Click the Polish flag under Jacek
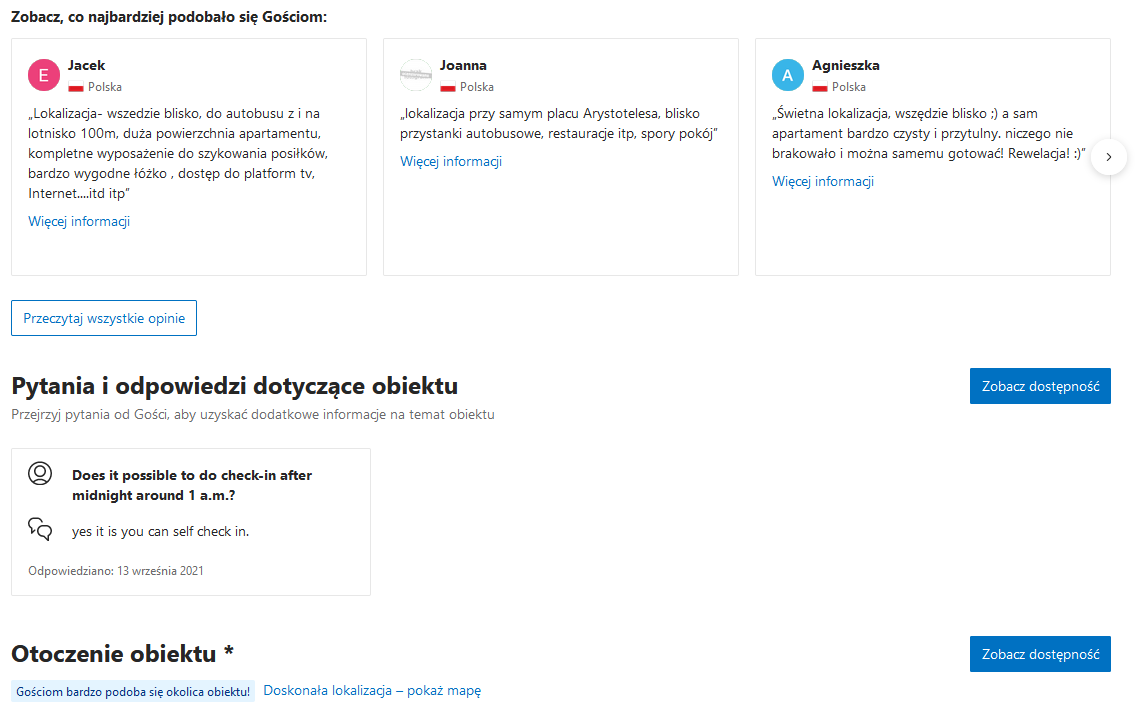 point(75,87)
